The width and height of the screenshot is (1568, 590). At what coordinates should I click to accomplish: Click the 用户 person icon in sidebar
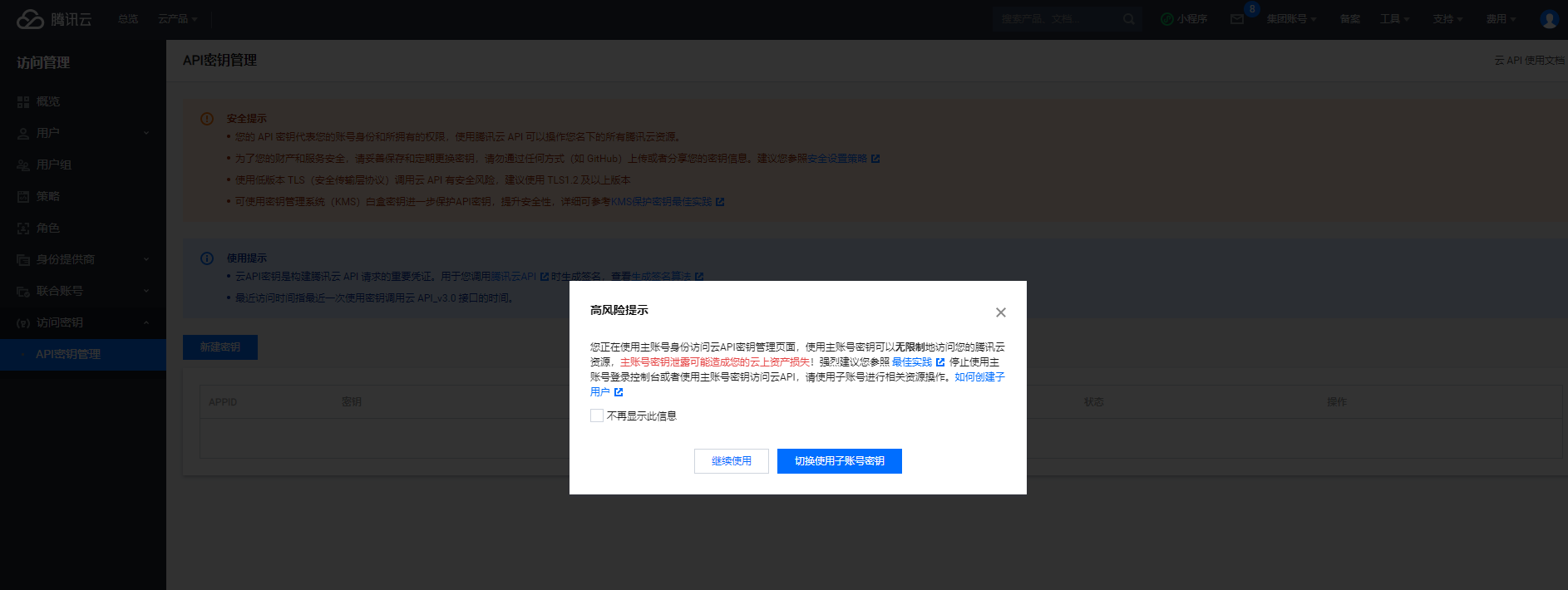23,134
